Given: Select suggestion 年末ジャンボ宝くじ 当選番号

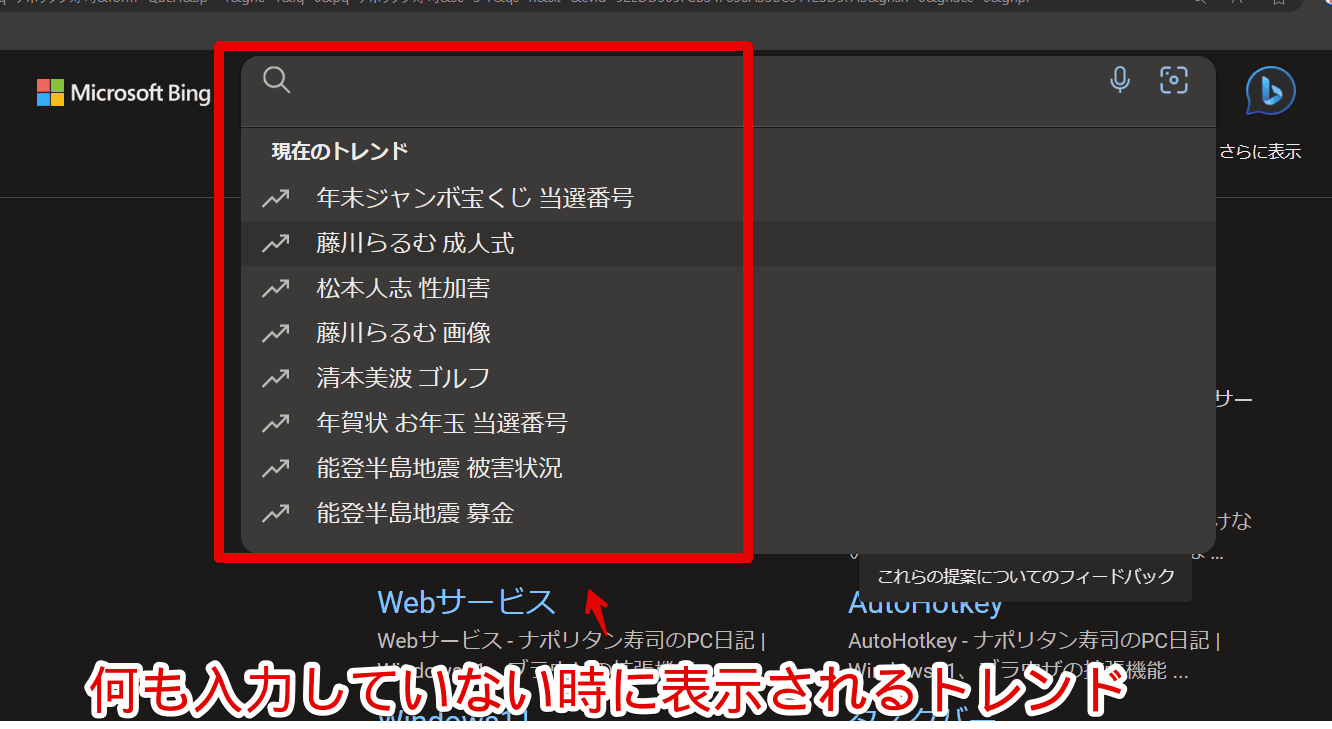Looking at the screenshot, I should point(728,198).
